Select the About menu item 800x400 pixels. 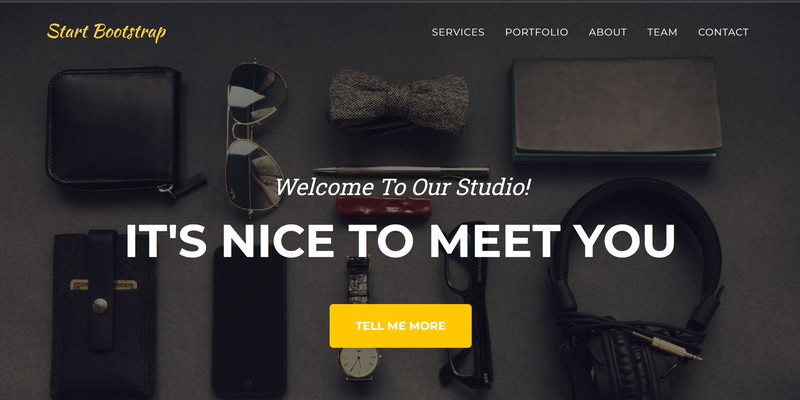tap(608, 32)
